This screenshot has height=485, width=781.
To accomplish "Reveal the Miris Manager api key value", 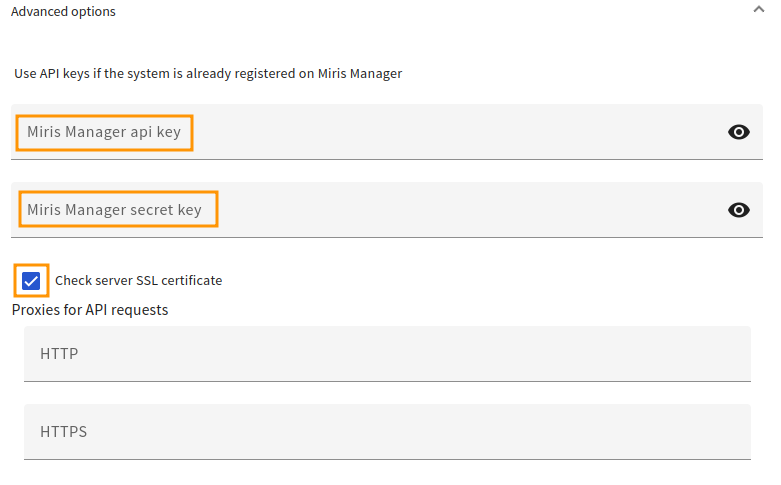I will coord(738,132).
